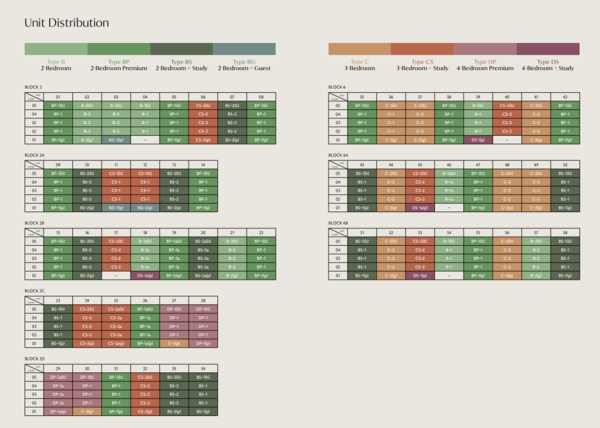Click the BLOCK 2C table heading

tap(34, 291)
